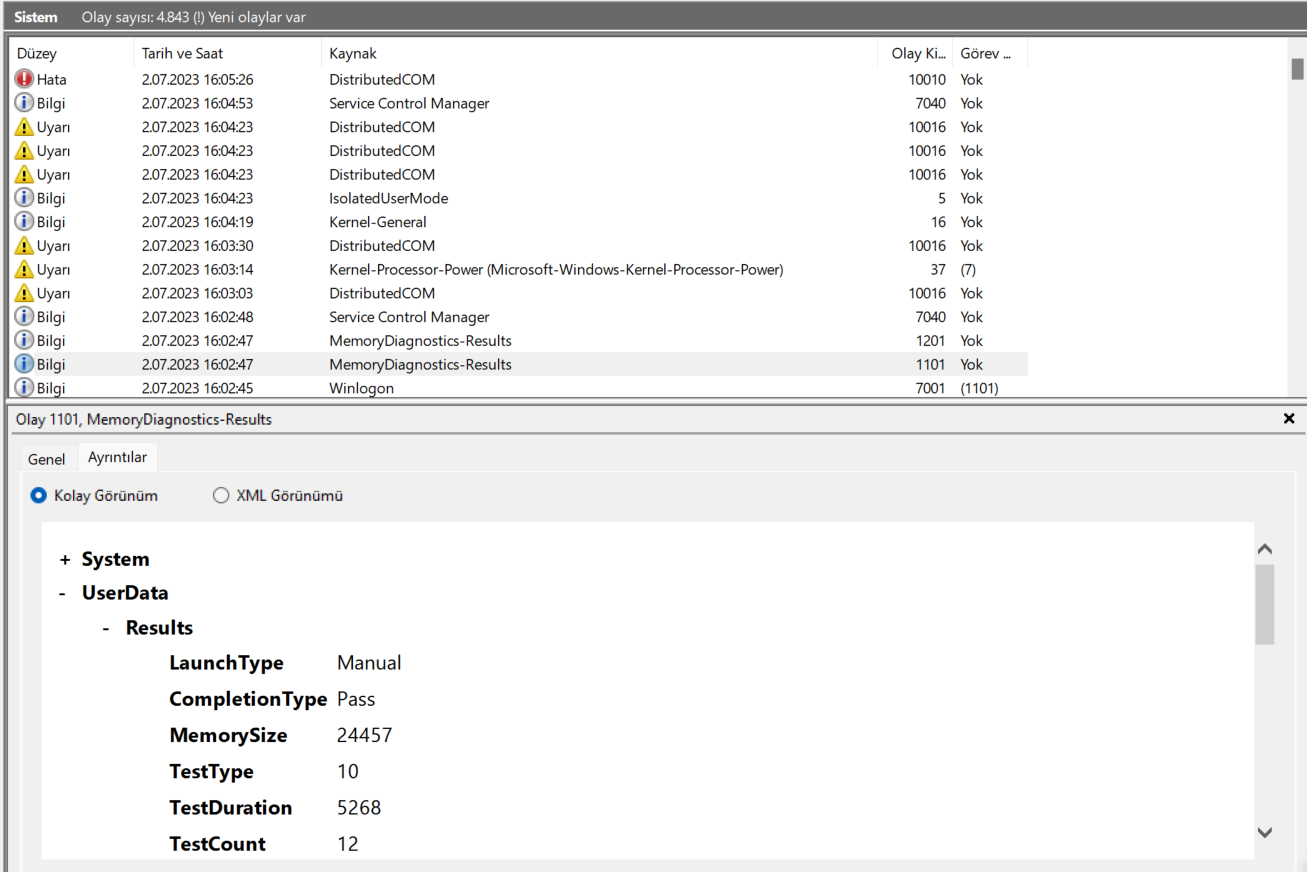Click event ID 5 in the IsolatedUserMode row
Image resolution: width=1307 pixels, height=872 pixels.
942,198
